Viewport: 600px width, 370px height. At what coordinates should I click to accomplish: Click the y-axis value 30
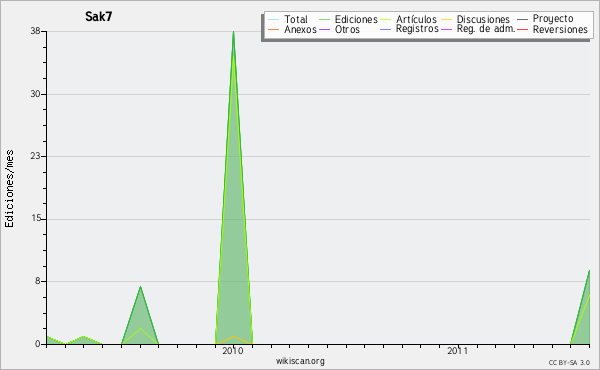click(x=36, y=94)
